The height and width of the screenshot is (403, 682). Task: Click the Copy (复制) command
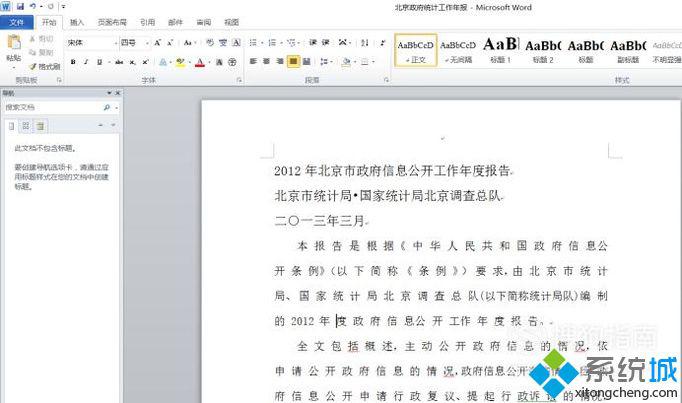42,53
